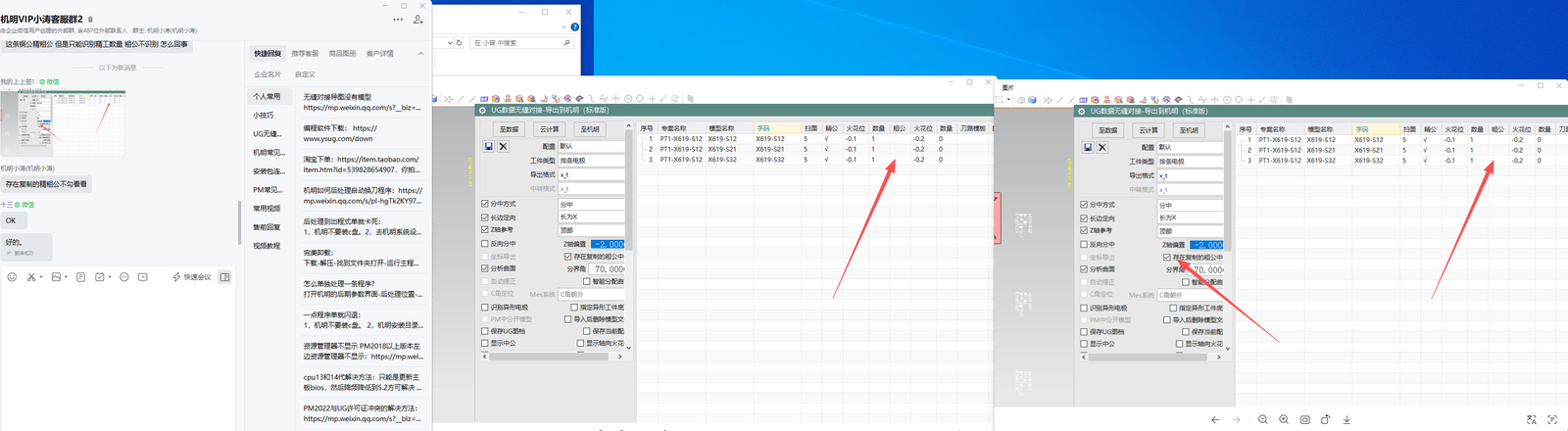Switch to 推荐客服 tab
The height and width of the screenshot is (431, 1568).
point(305,54)
